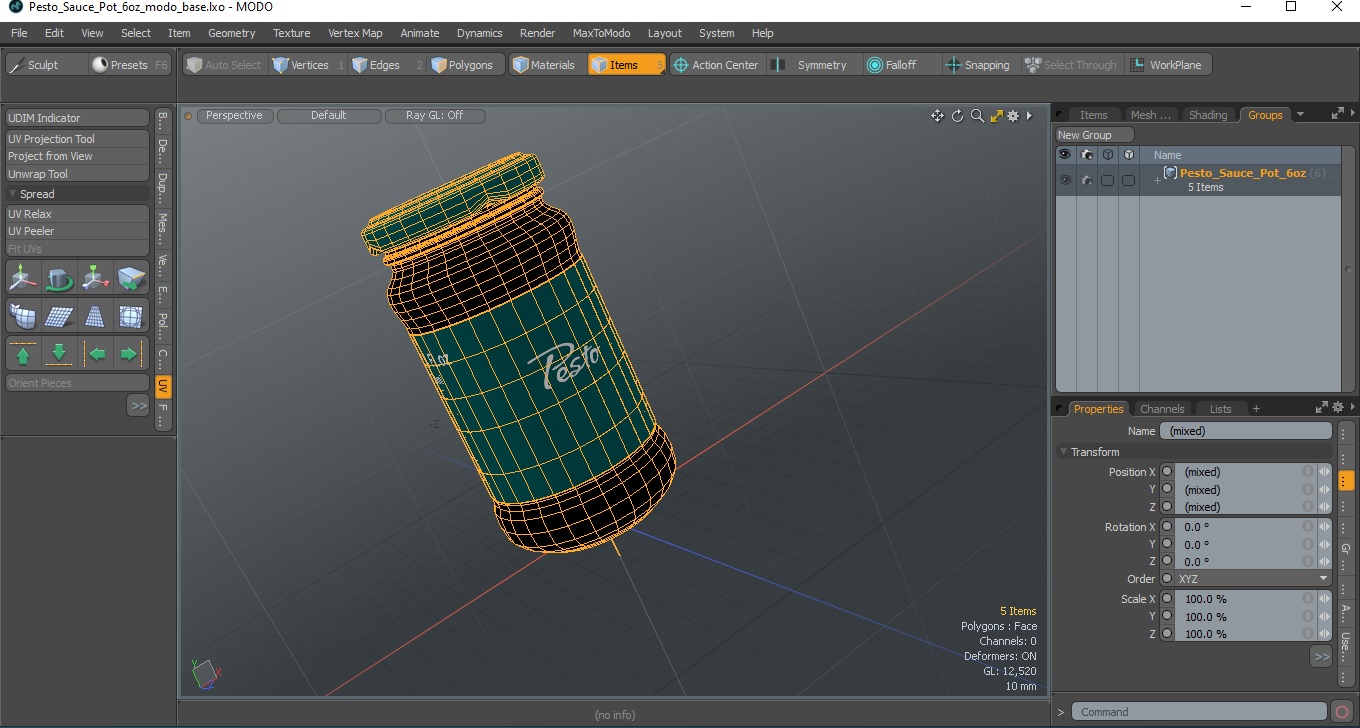Open the viewport settings gear
The height and width of the screenshot is (728, 1360).
(1013, 116)
